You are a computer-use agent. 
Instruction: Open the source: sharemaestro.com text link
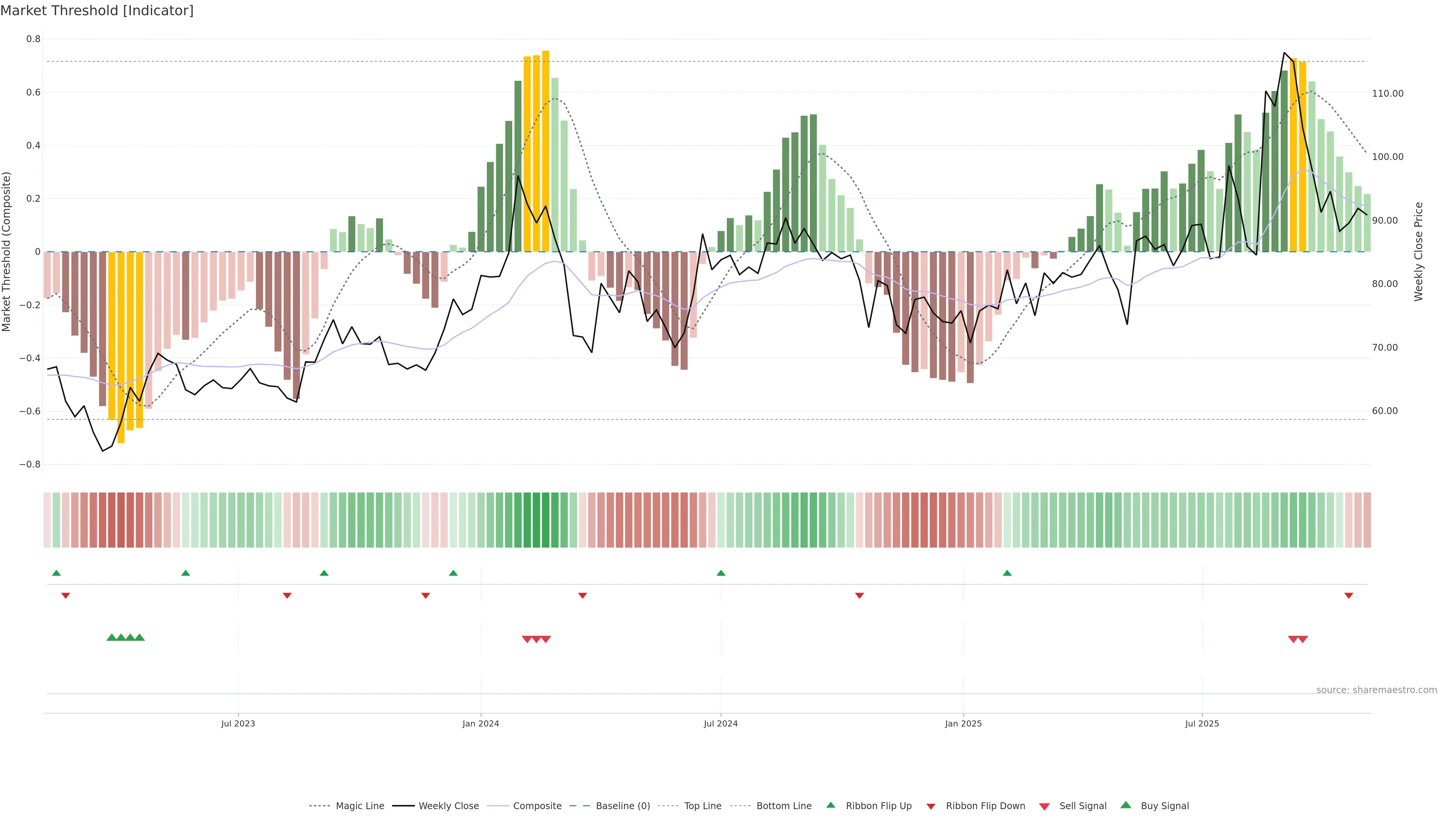coord(1376,690)
